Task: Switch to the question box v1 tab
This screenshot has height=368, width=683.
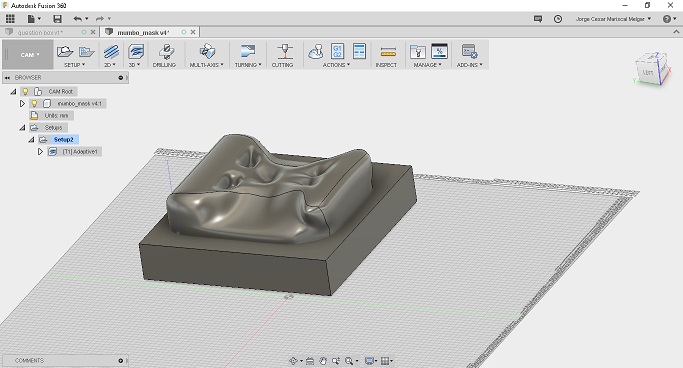Action: click(x=40, y=32)
